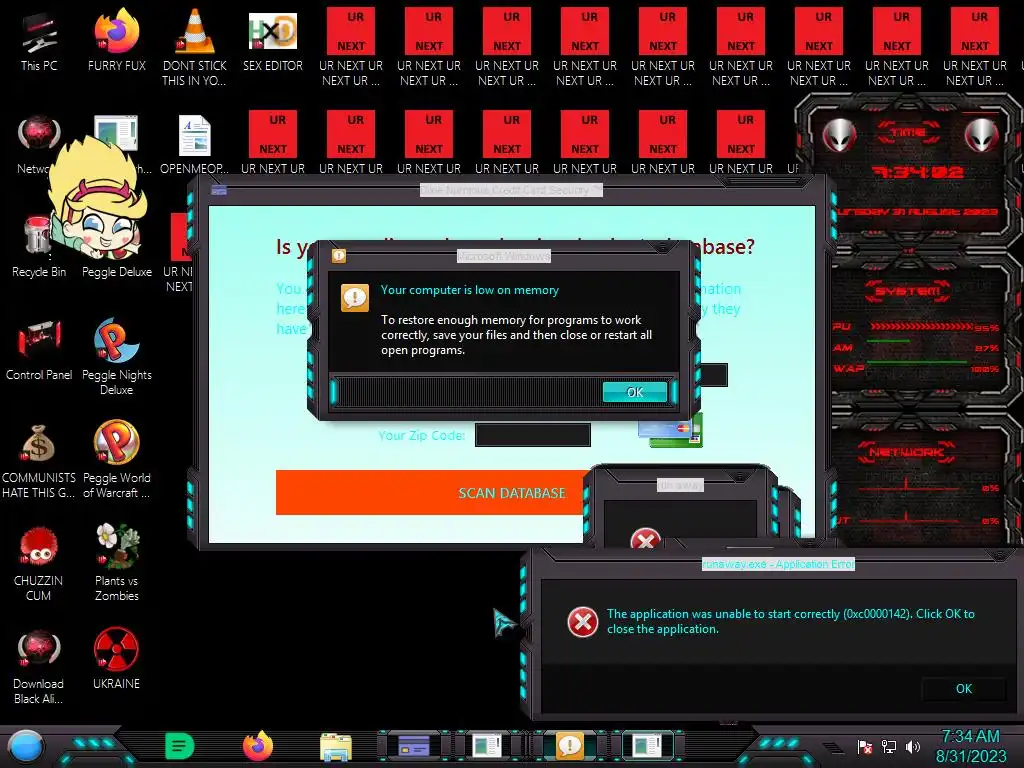Screen dimensions: 1024x768
Task: Launch Peggle Nights Deluxe
Action: point(116,356)
